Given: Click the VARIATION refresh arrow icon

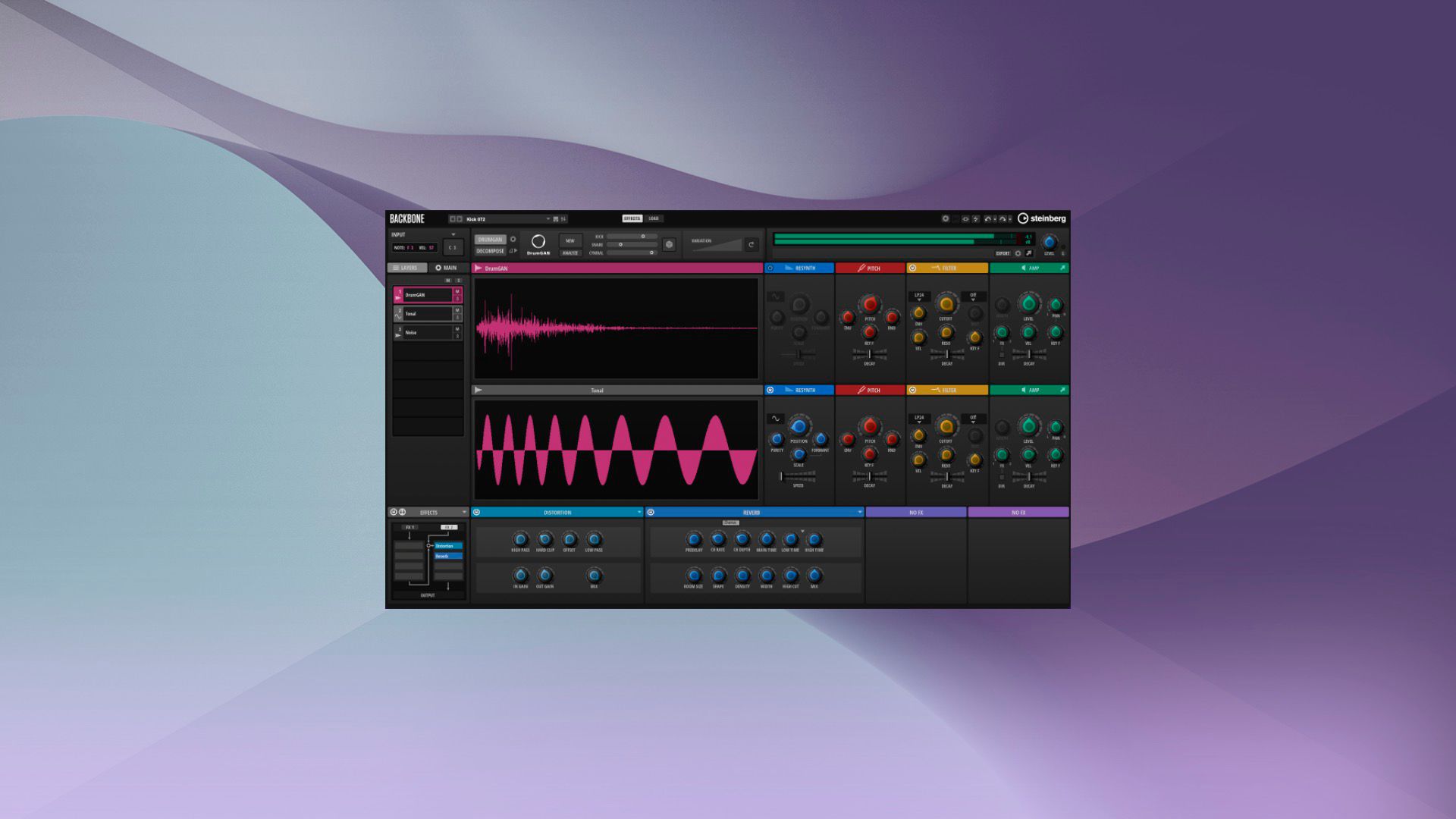Looking at the screenshot, I should click(x=752, y=245).
